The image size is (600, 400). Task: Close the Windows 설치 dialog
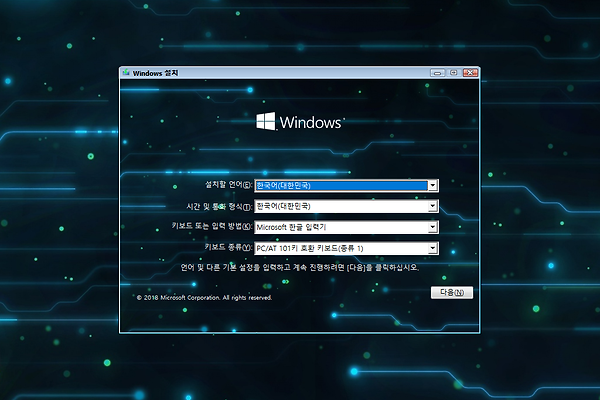click(x=470, y=73)
